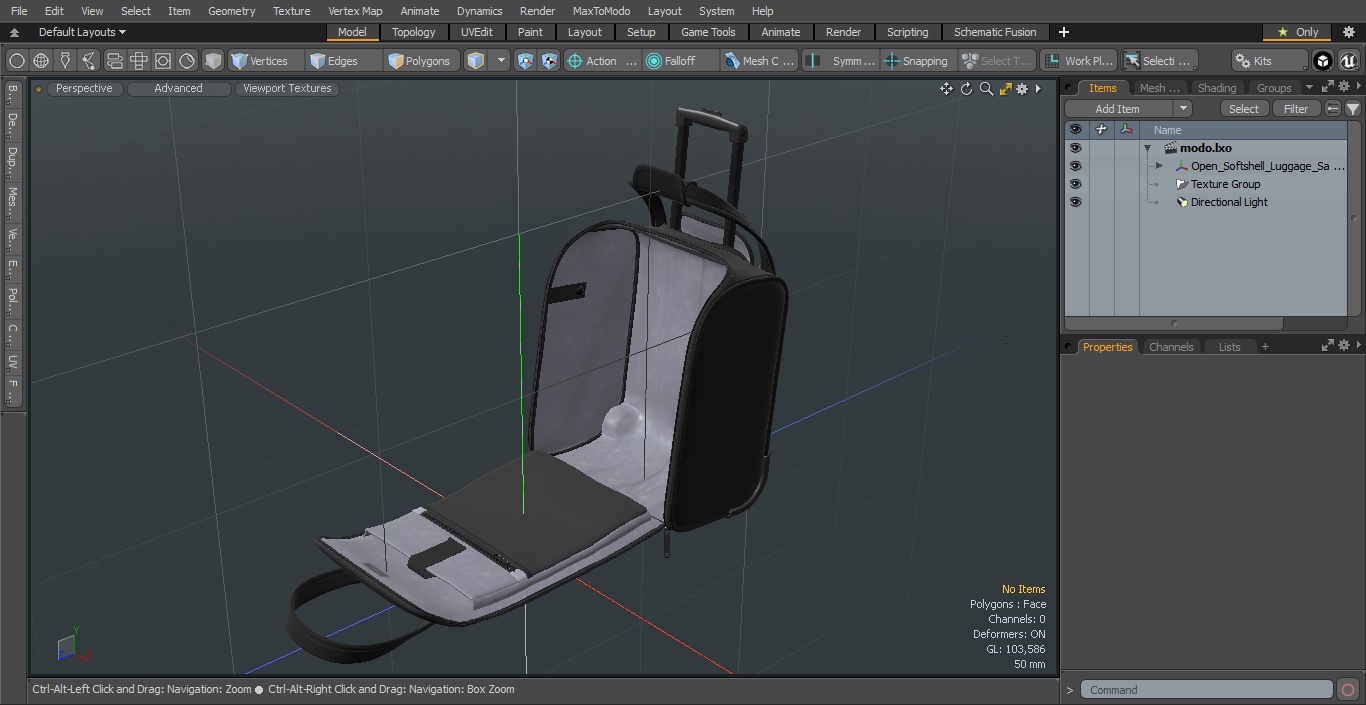Click the Filter button in Items panel
Viewport: 1366px width, 705px height.
coord(1296,109)
